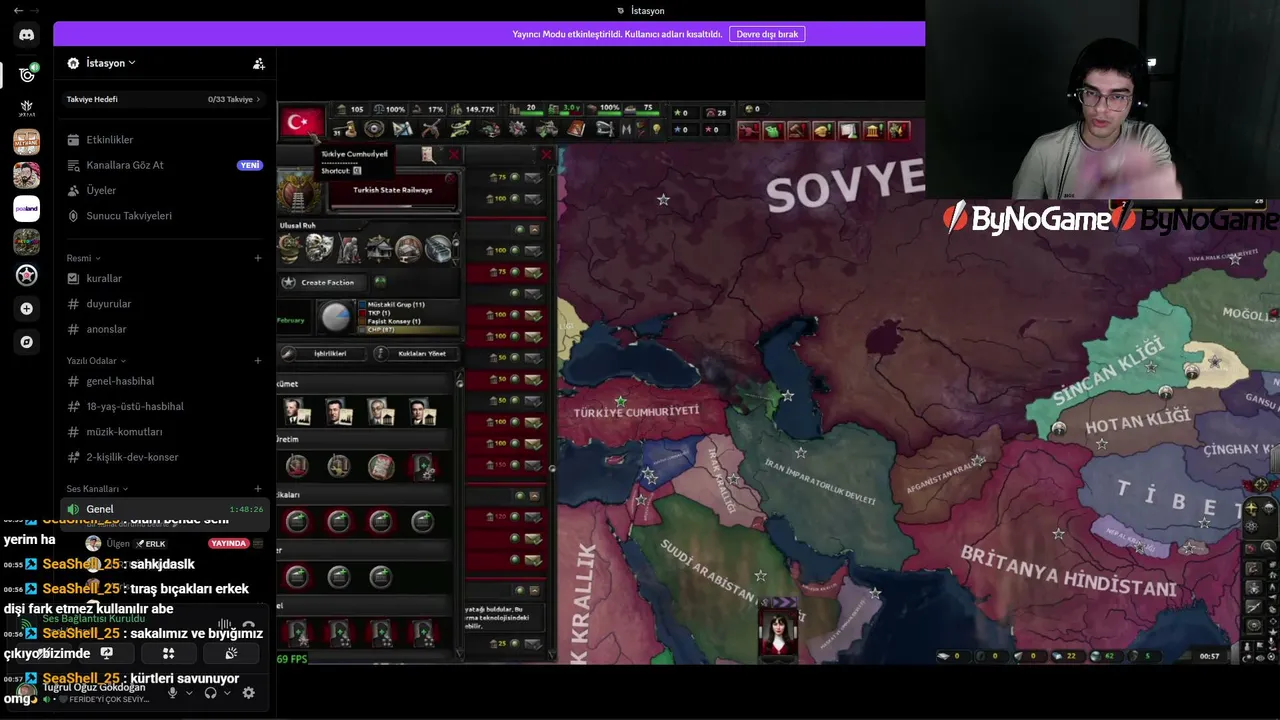Screen dimensions: 1280x720
Task: Open the kurallar rules channel
Action: click(164, 278)
